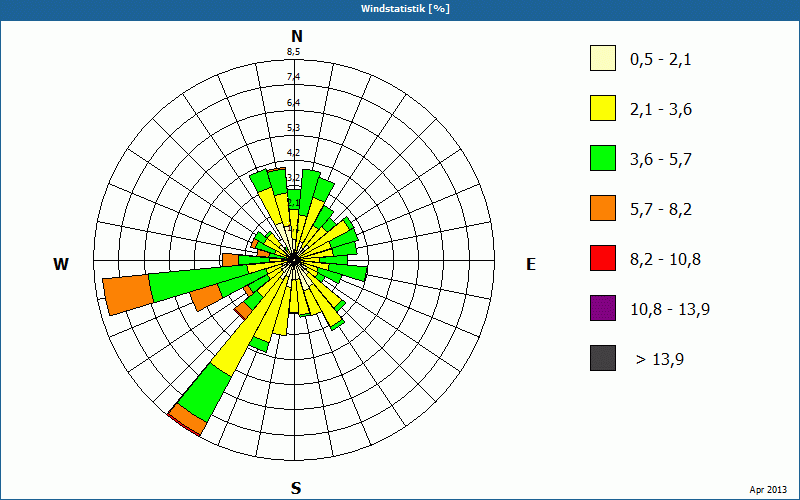800x500 pixels.
Task: Click the orange 5,7 - 8,2 legend swatch
Action: point(603,208)
